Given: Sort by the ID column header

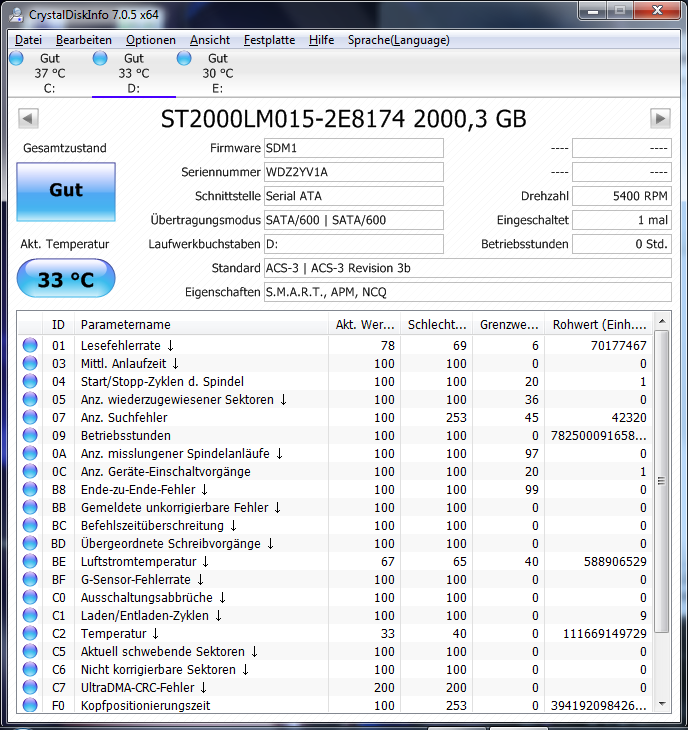Looking at the screenshot, I should click(x=58, y=324).
